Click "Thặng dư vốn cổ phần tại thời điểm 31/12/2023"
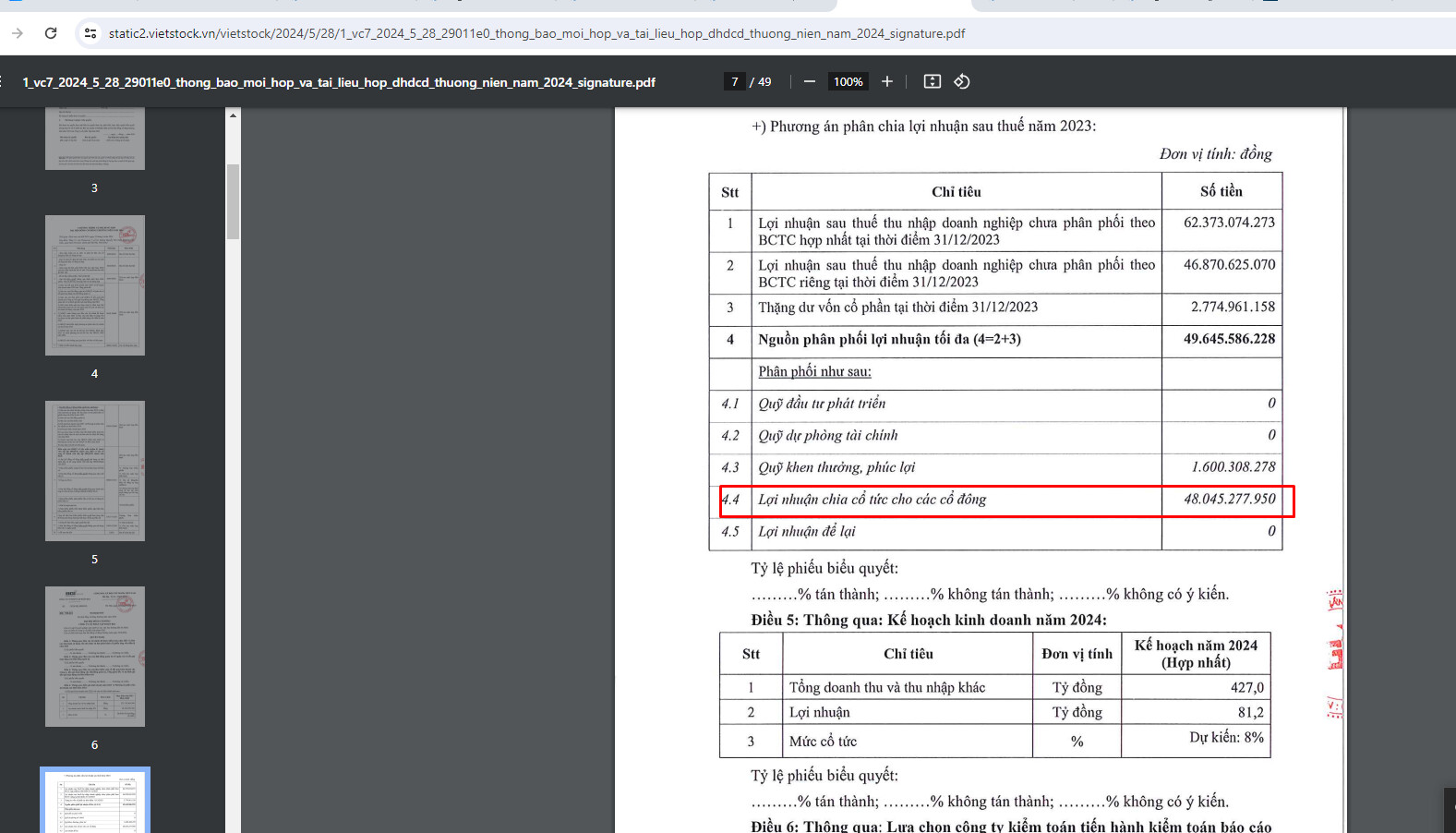The image size is (1456, 833). 897,307
